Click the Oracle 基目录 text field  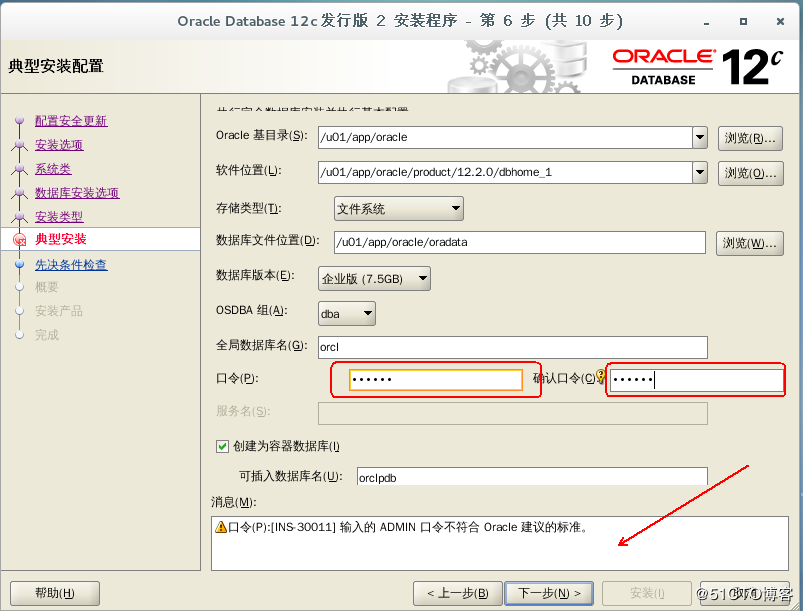click(x=505, y=137)
